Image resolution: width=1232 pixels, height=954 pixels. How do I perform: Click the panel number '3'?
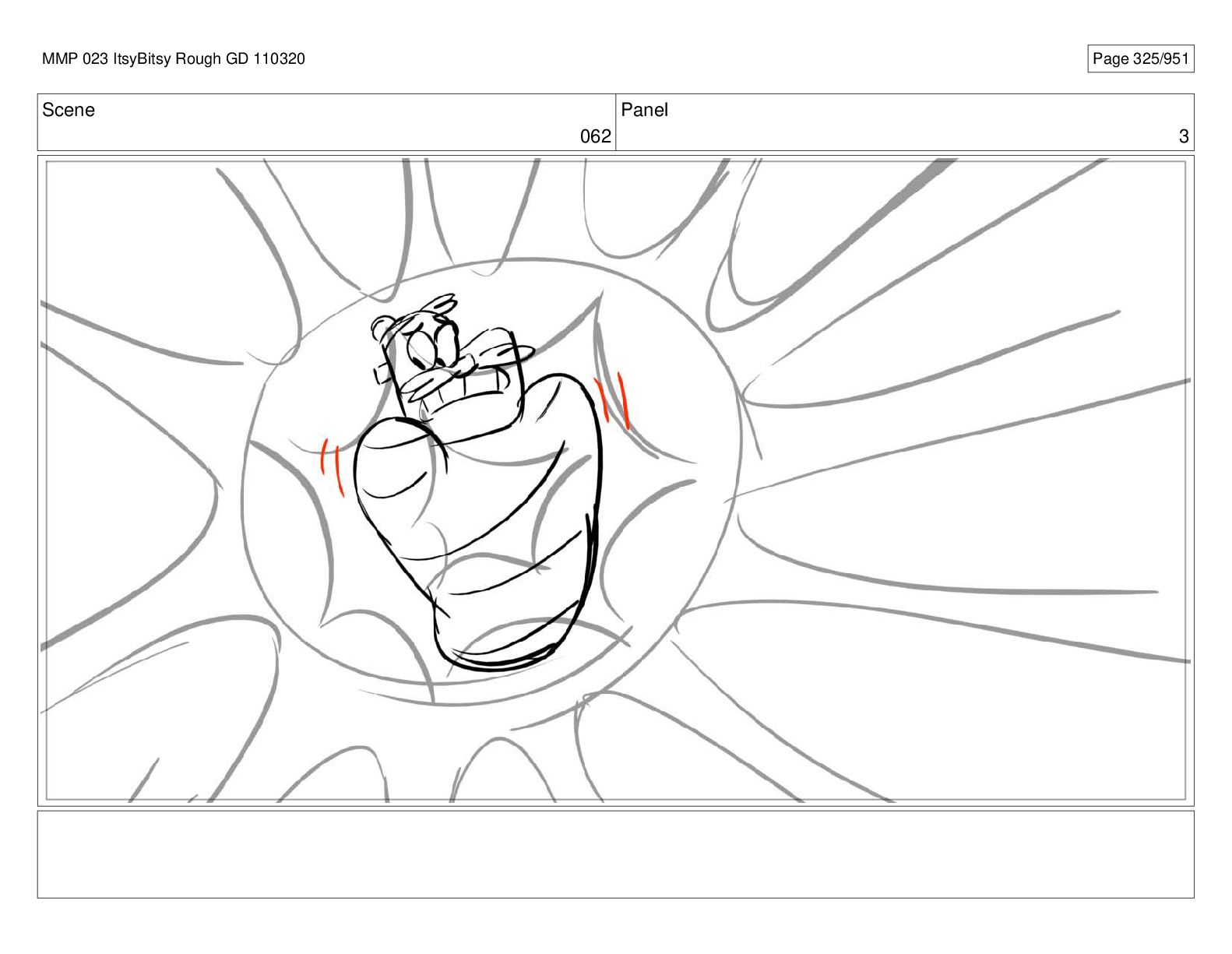click(x=1184, y=137)
